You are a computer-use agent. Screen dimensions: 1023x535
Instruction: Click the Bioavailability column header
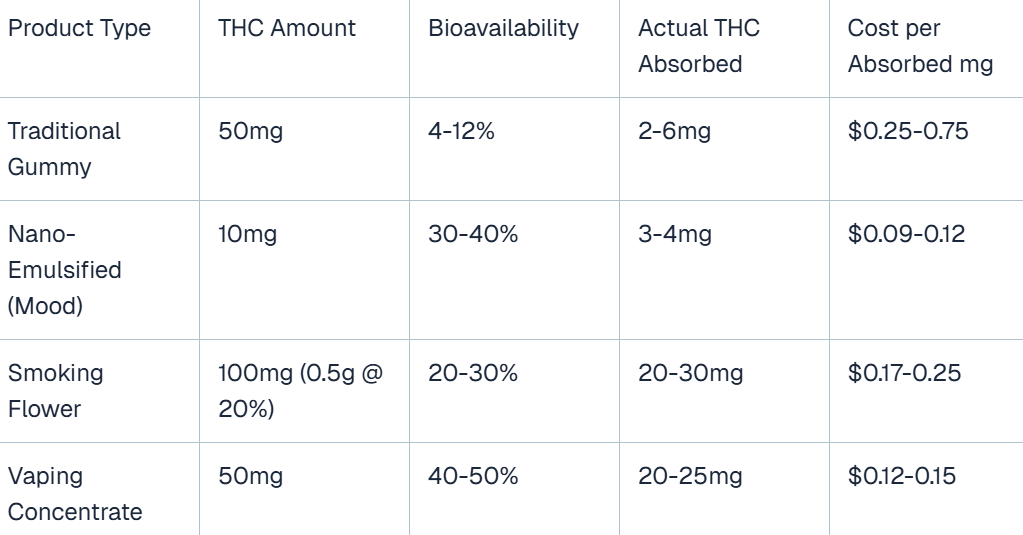(503, 28)
